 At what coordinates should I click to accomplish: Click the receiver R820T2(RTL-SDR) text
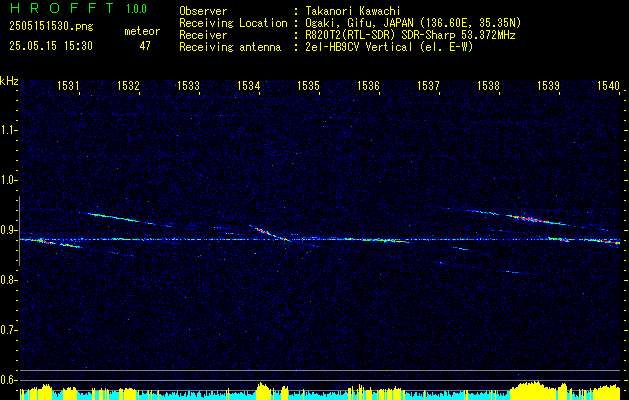(x=351, y=35)
